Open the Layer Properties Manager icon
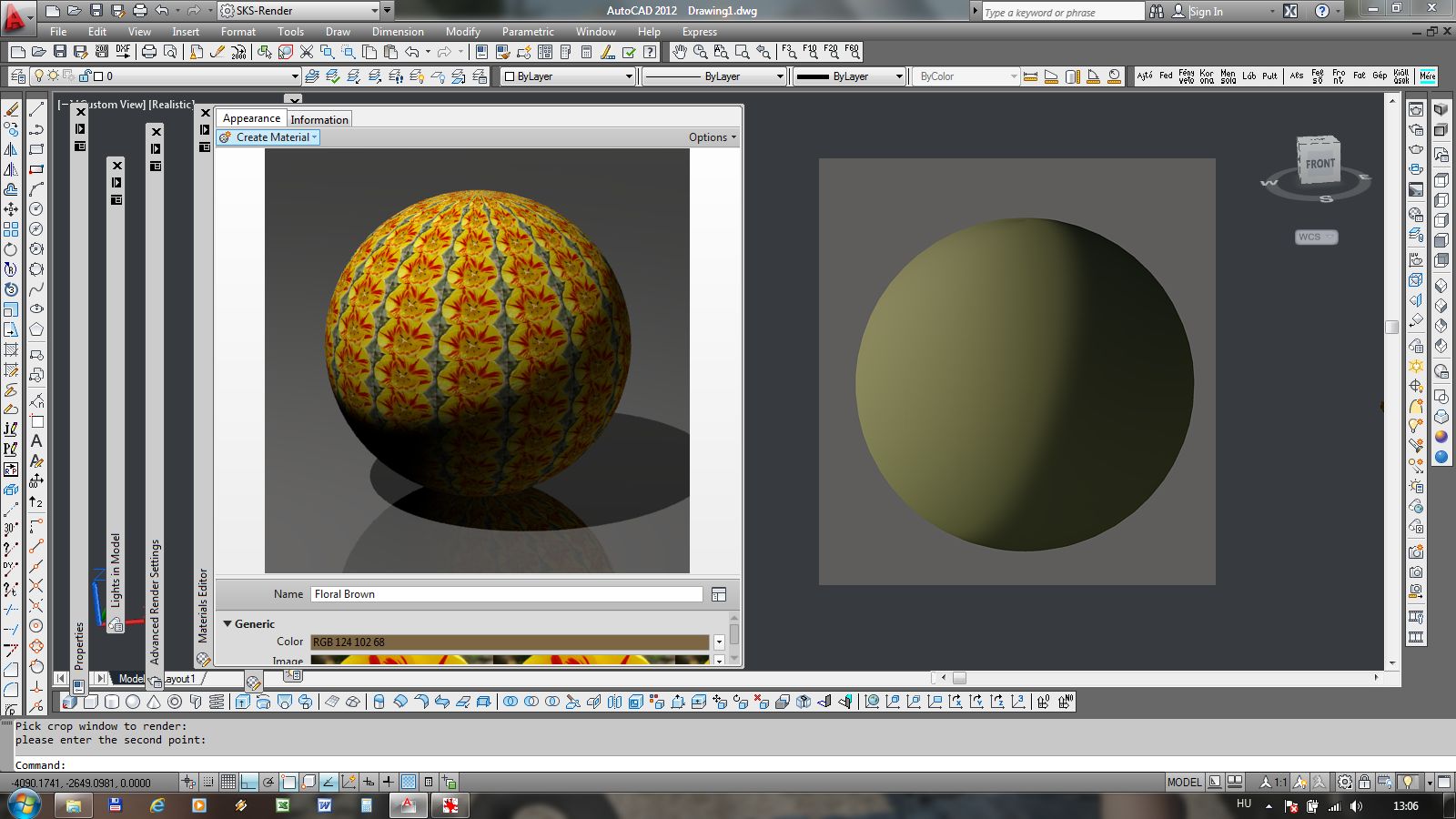The width and height of the screenshot is (1456, 819). point(17,76)
